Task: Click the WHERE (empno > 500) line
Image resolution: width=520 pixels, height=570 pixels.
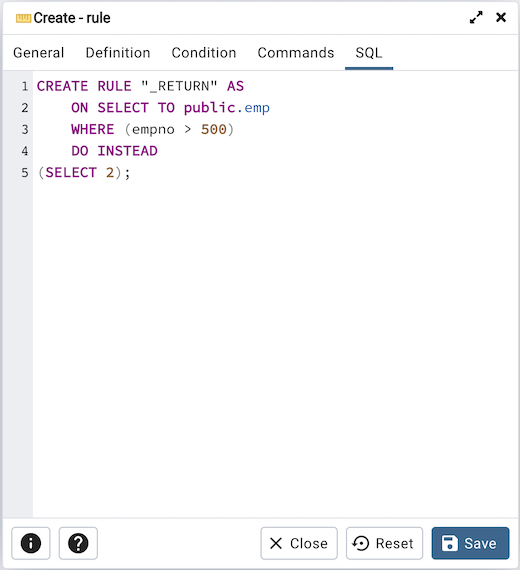Action: click(152, 129)
